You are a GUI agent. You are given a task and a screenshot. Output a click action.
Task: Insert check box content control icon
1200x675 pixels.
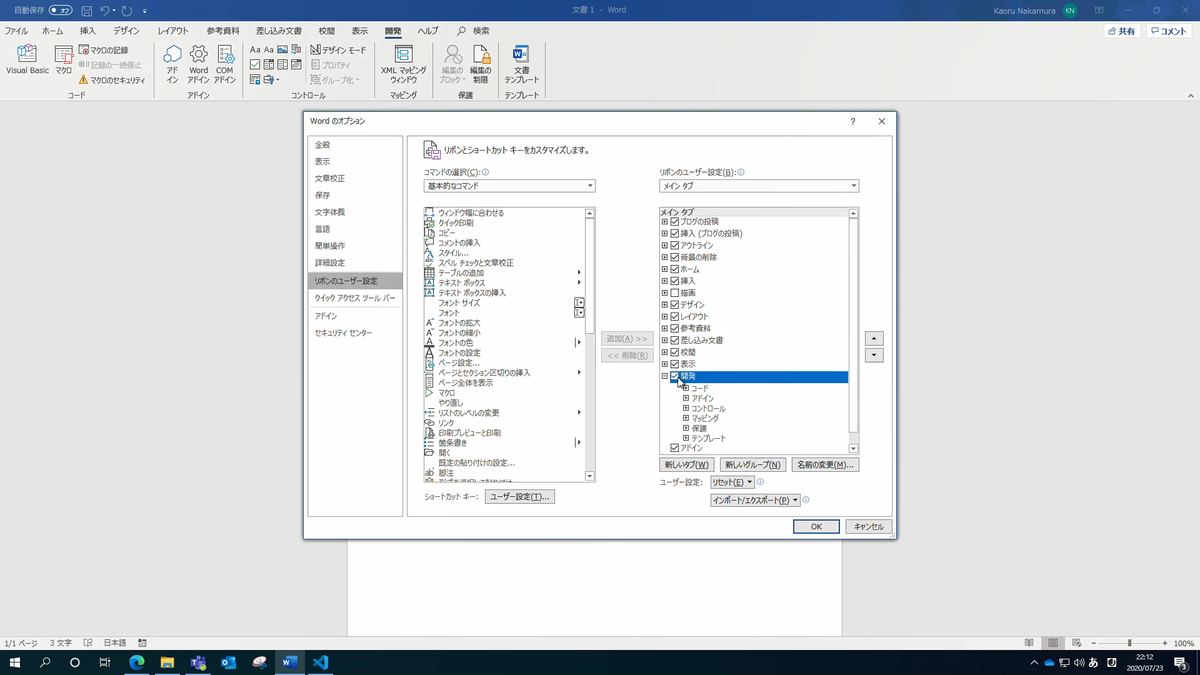[x=255, y=65]
